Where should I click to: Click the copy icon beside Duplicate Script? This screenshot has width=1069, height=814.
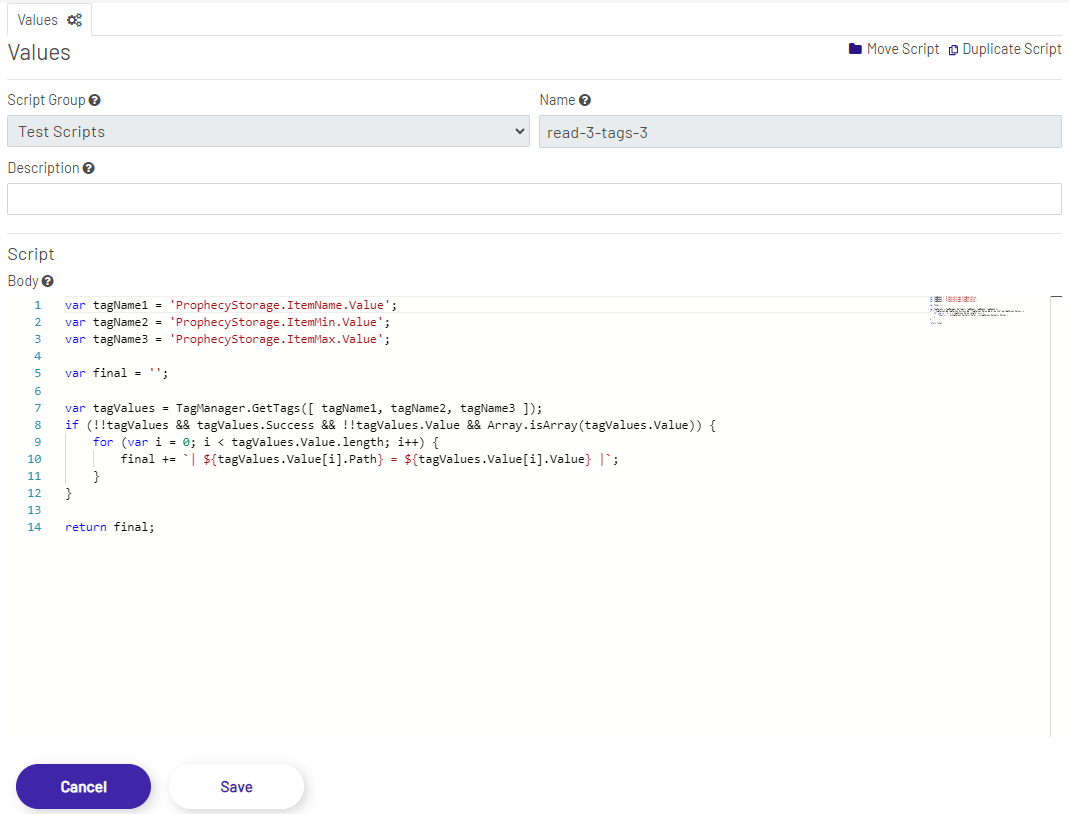(x=953, y=49)
